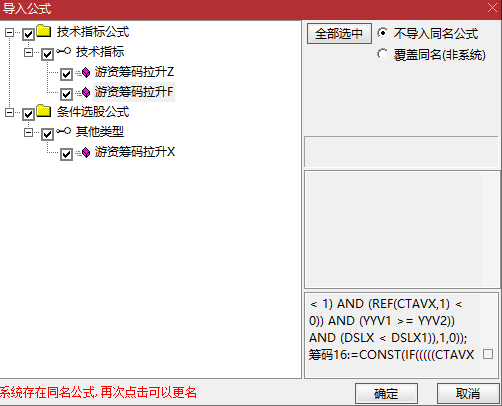
Task: Uncheck the 游资筹码拉升Z checkbox
Action: [x=66, y=74]
